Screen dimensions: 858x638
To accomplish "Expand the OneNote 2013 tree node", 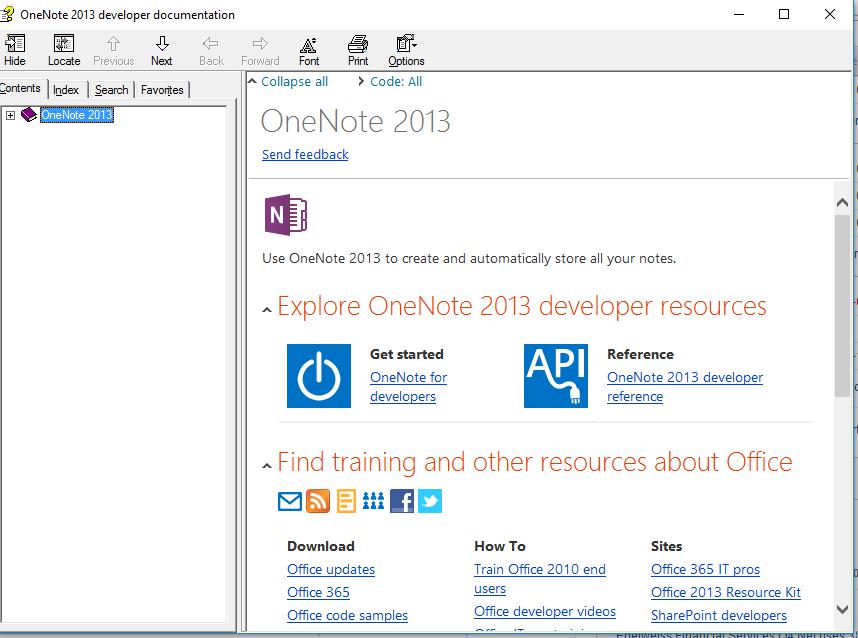I will (10, 115).
